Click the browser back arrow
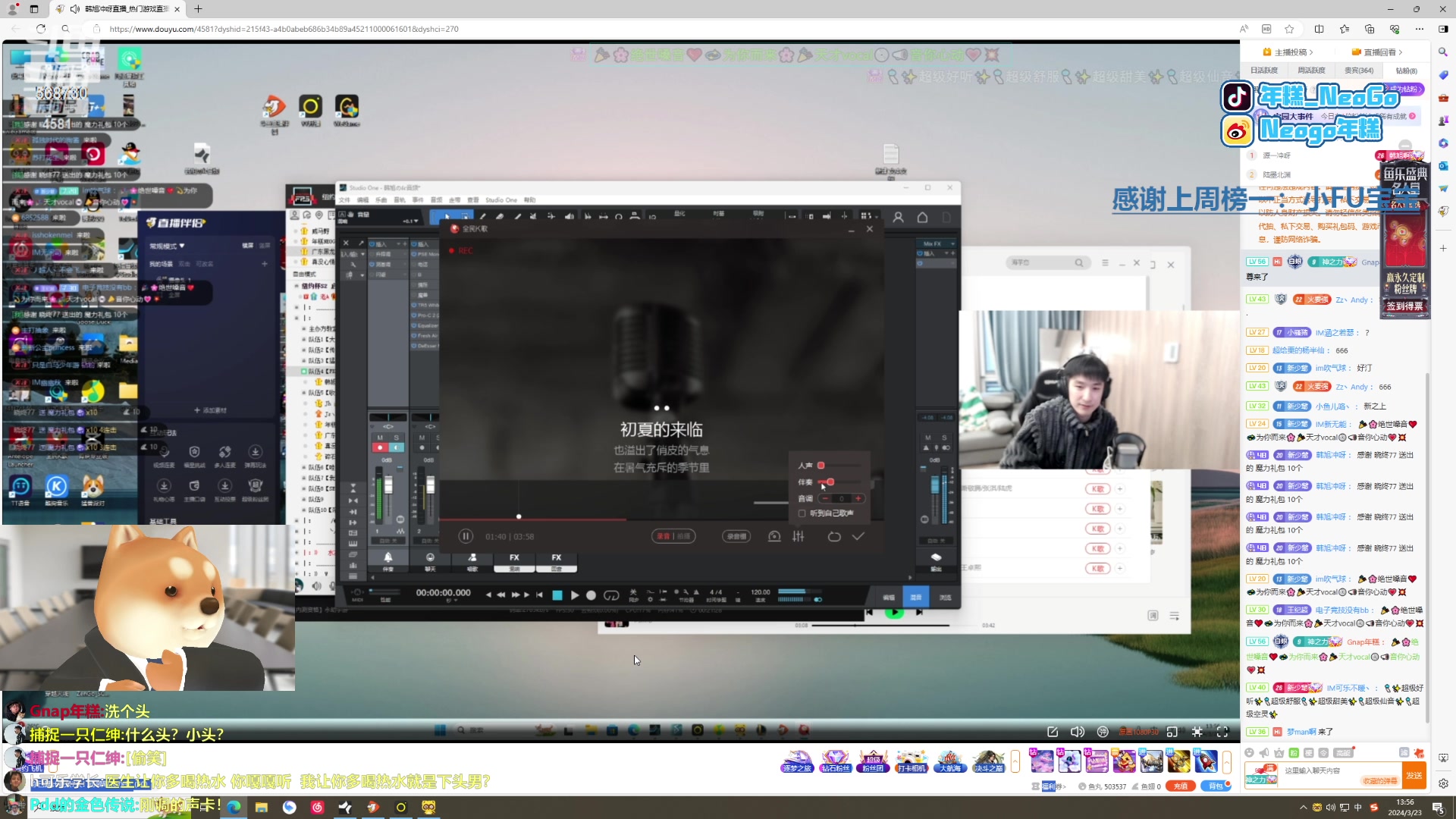This screenshot has height=819, width=1456. click(16, 29)
